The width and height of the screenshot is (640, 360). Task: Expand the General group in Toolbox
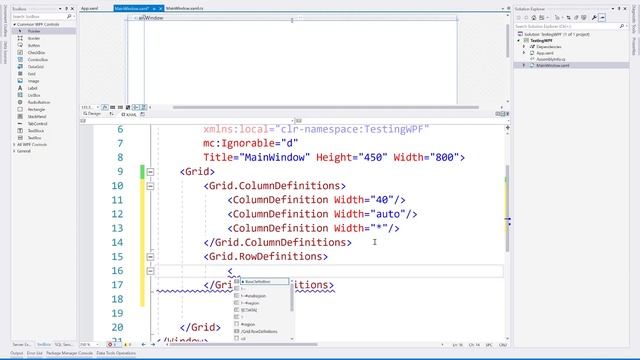tap(14, 151)
